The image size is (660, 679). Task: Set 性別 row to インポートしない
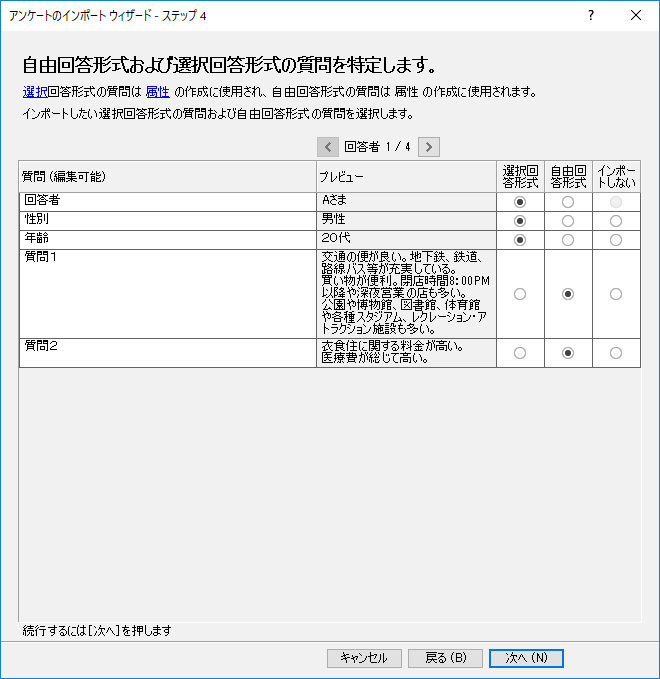pos(616,220)
